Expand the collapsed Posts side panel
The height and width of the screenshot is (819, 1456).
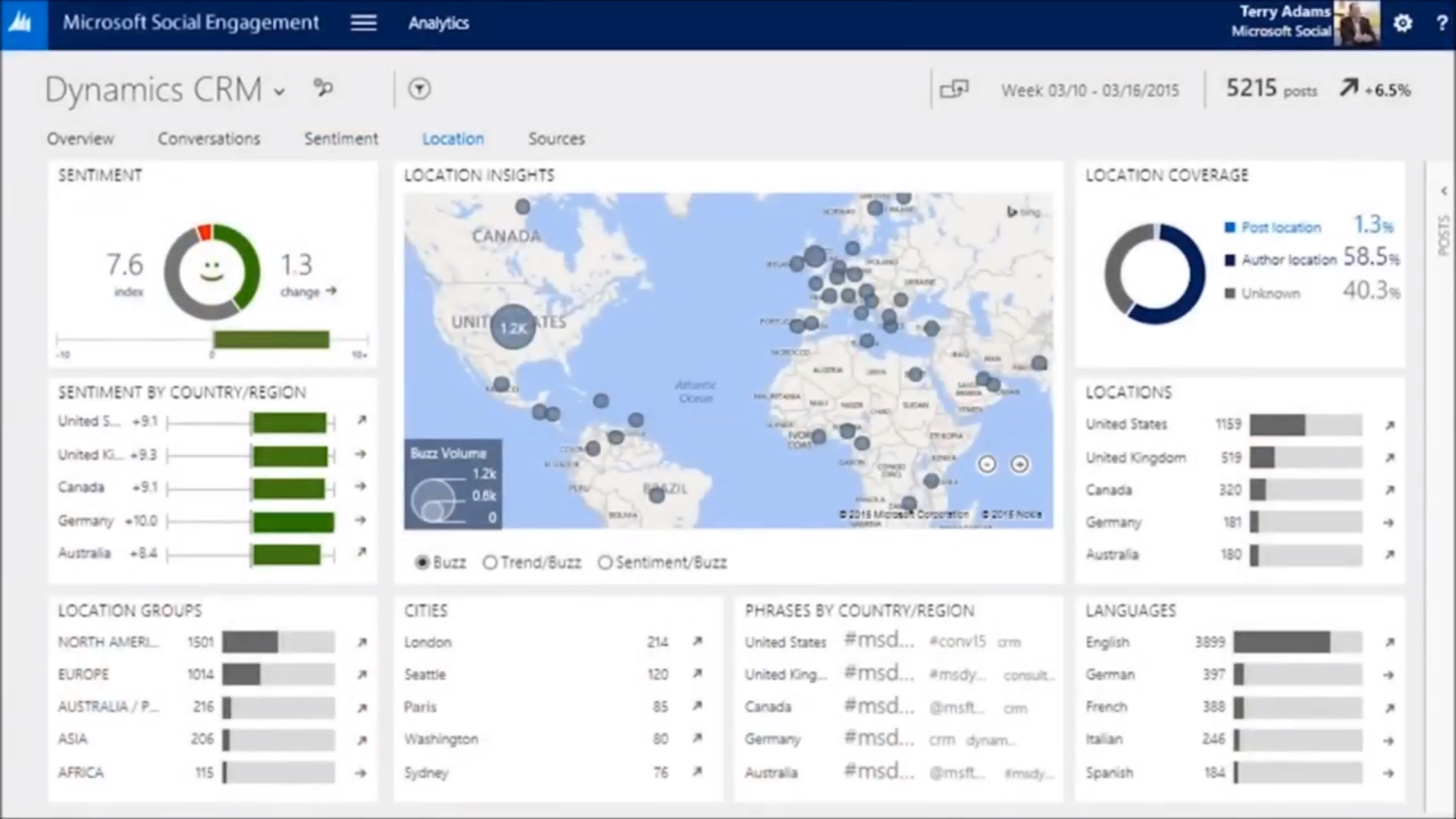coord(1443,191)
